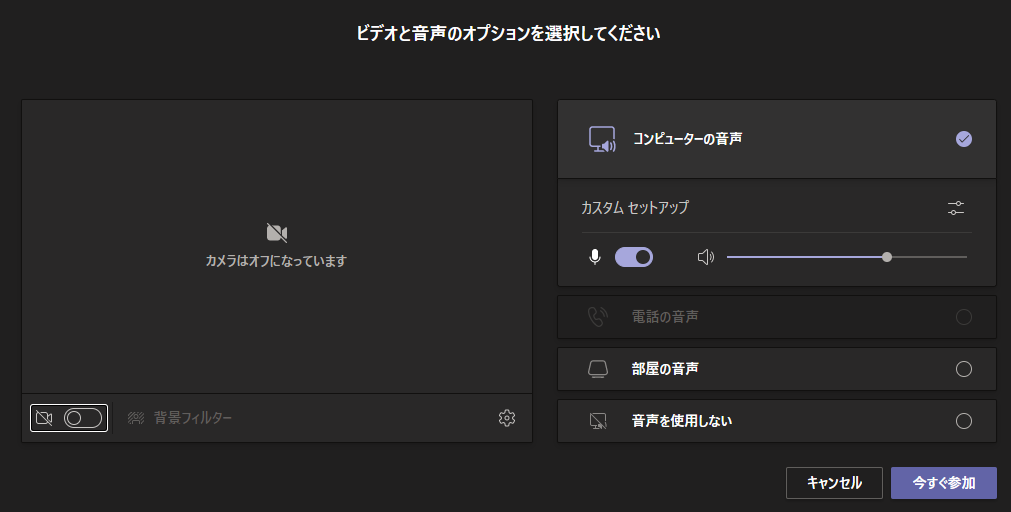This screenshot has width=1011, height=512.
Task: Open 背景フィルター text option
Action: pos(193,418)
